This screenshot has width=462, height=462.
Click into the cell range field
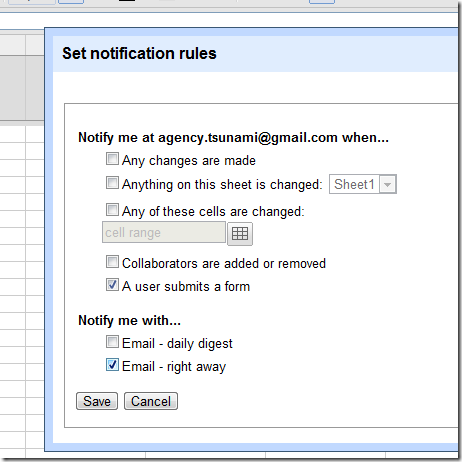164,232
